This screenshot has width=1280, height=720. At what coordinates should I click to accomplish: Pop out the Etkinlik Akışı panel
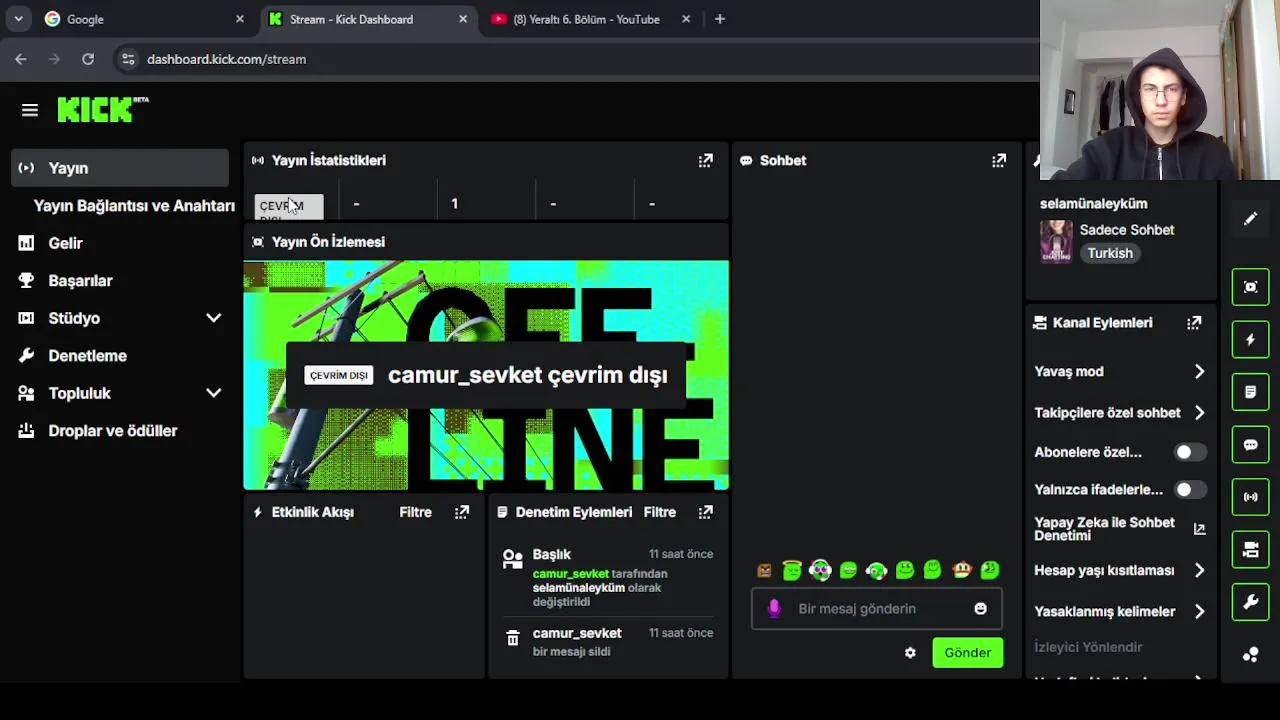click(x=462, y=512)
